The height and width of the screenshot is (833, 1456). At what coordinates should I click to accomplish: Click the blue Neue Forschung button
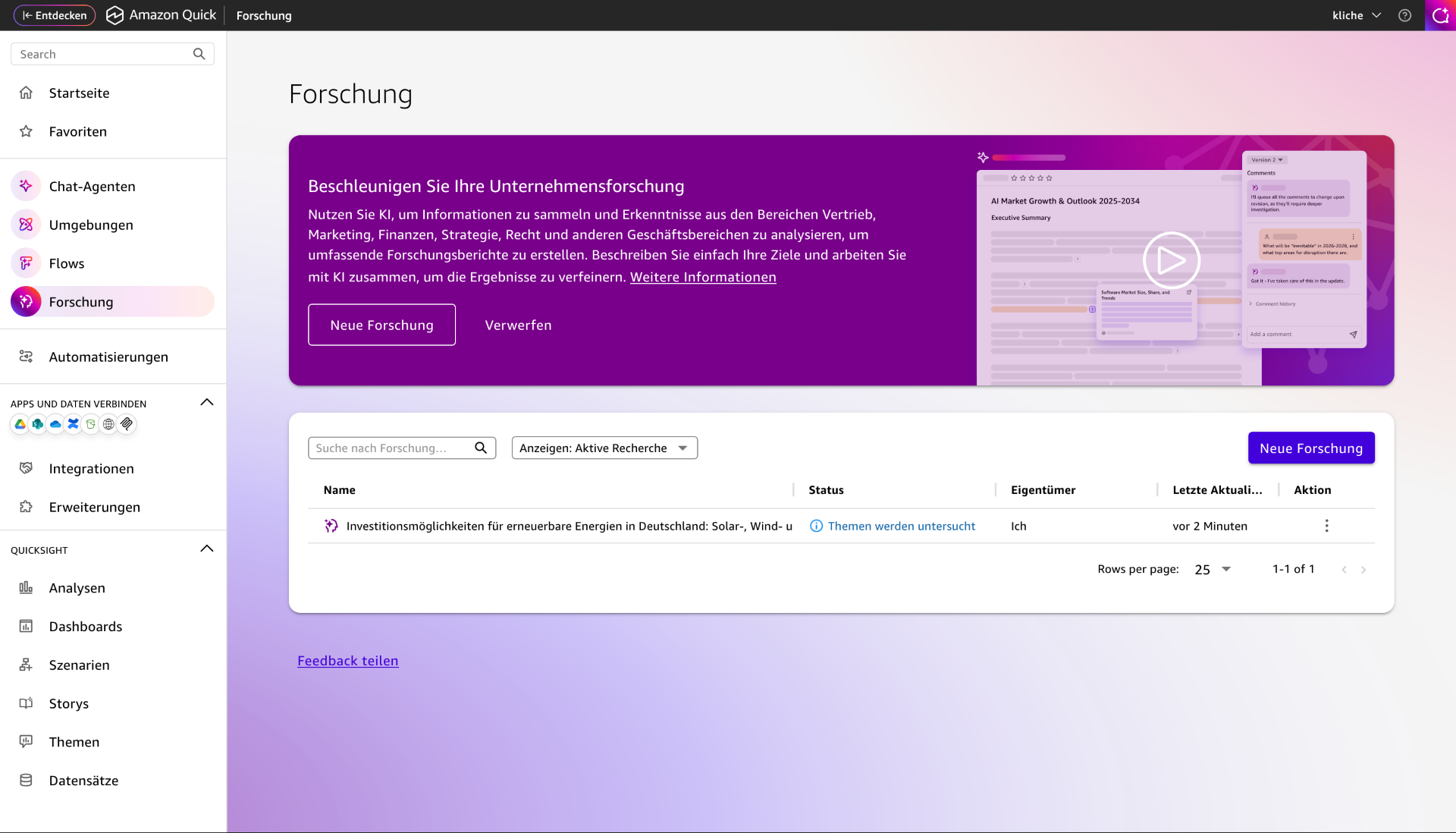[x=1310, y=448]
